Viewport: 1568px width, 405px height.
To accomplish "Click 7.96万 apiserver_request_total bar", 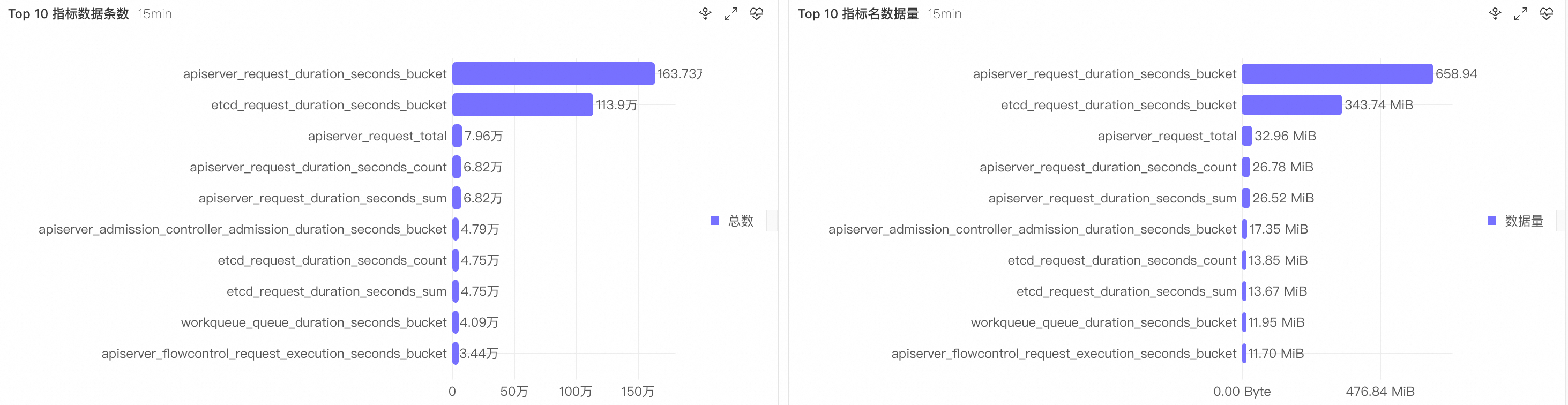I will [x=457, y=136].
